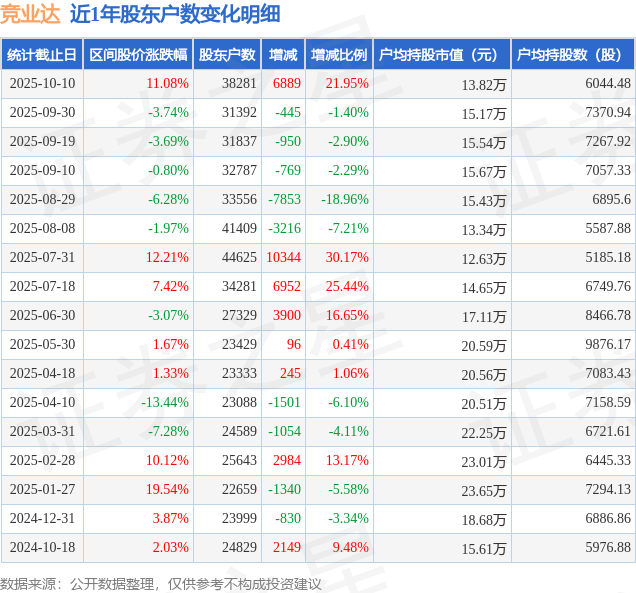The width and height of the screenshot is (636, 593).
Task: Select the 9876.17 average shares cell
Action: coord(608,344)
